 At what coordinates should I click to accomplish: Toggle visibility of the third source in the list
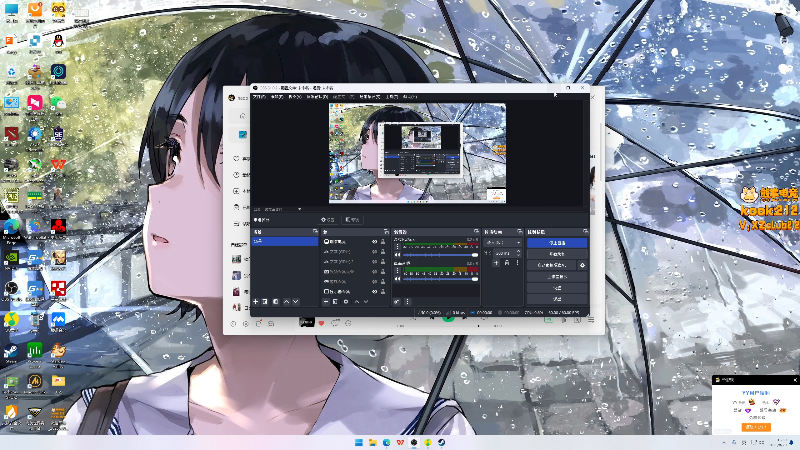(374, 261)
